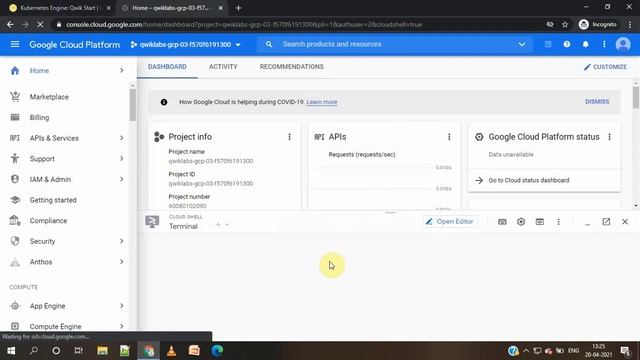
Task: Click the Security shield icon
Action: click(x=15, y=241)
